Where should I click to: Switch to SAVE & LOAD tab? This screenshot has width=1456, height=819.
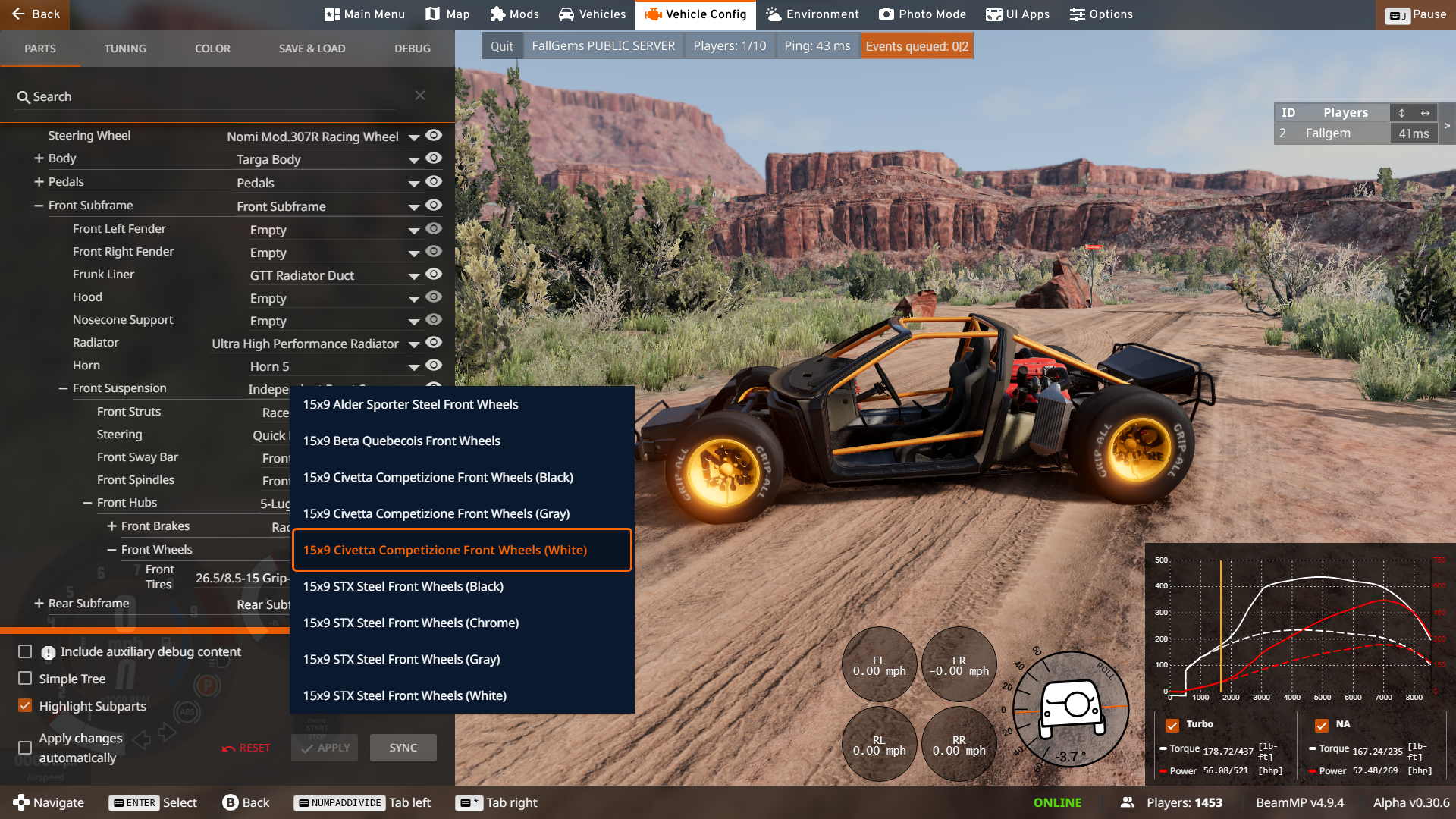pyautogui.click(x=312, y=49)
